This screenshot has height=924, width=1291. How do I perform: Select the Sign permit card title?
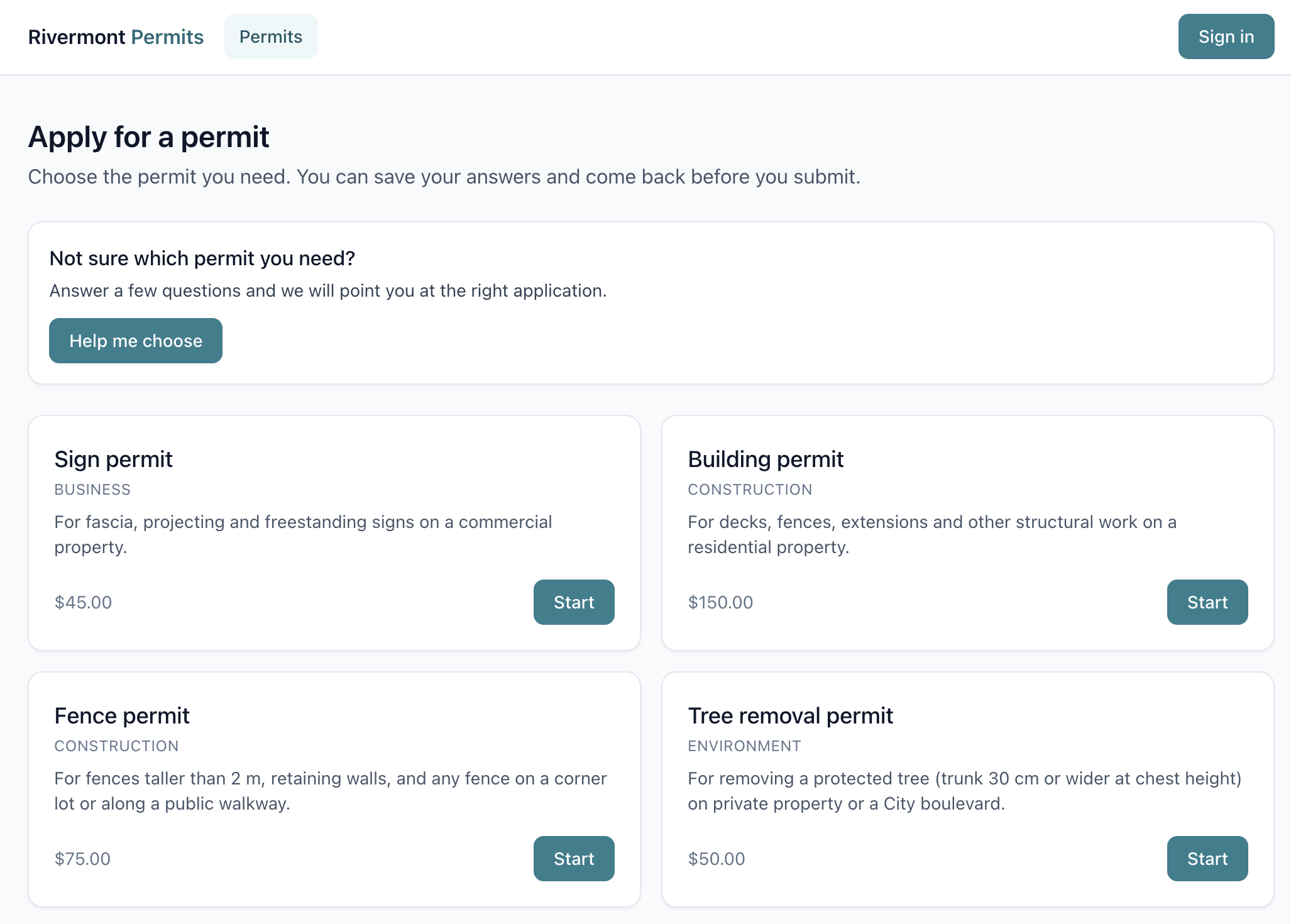point(113,459)
